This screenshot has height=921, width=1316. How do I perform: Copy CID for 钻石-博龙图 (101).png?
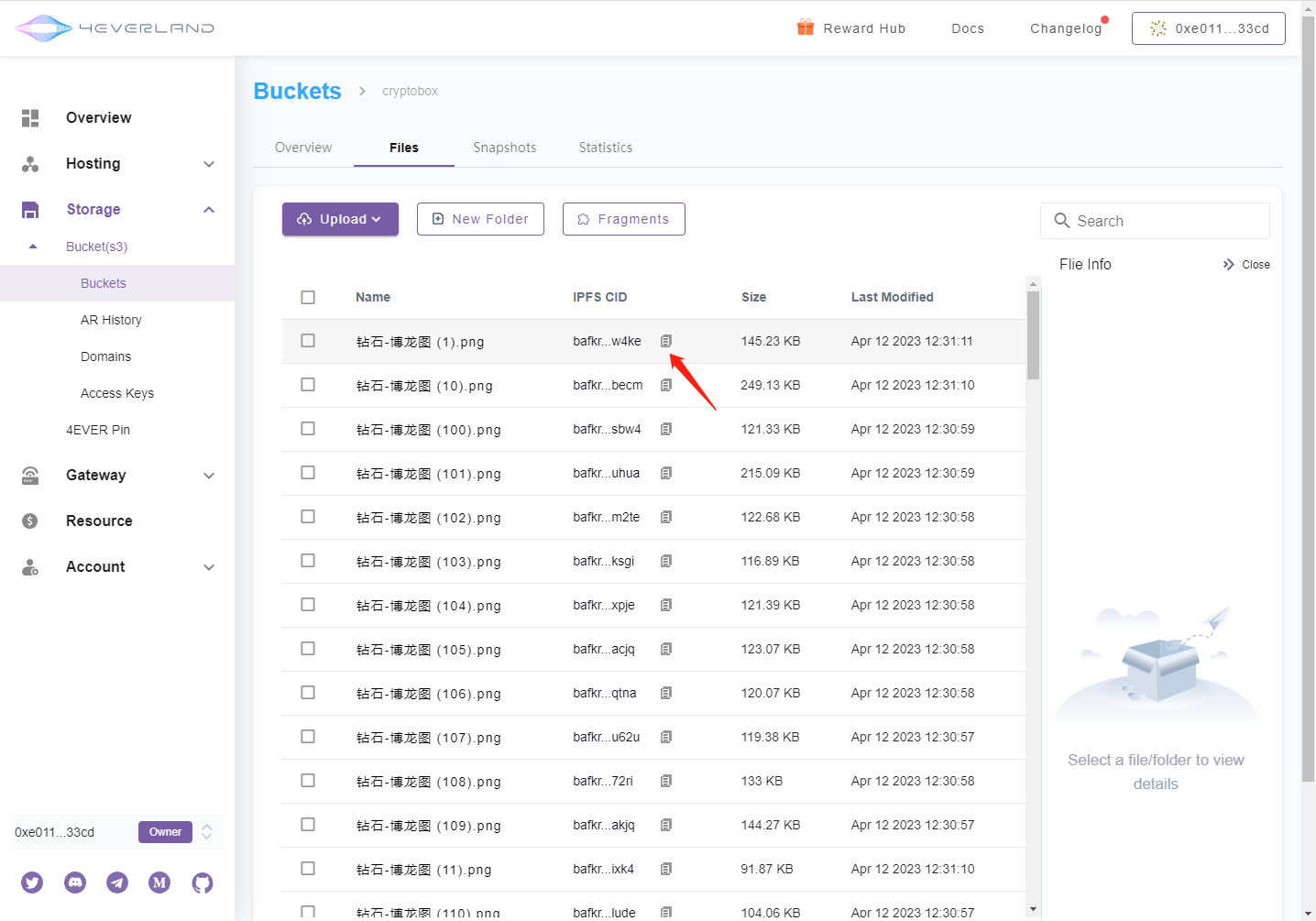pos(666,473)
